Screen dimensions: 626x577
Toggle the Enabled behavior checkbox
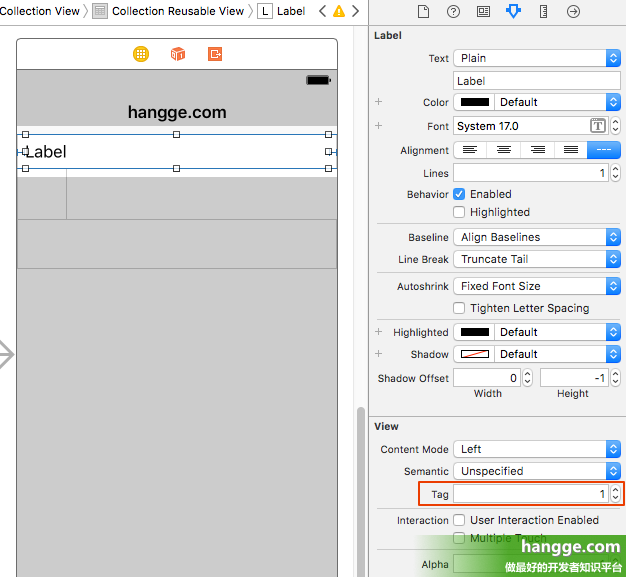coord(459,194)
